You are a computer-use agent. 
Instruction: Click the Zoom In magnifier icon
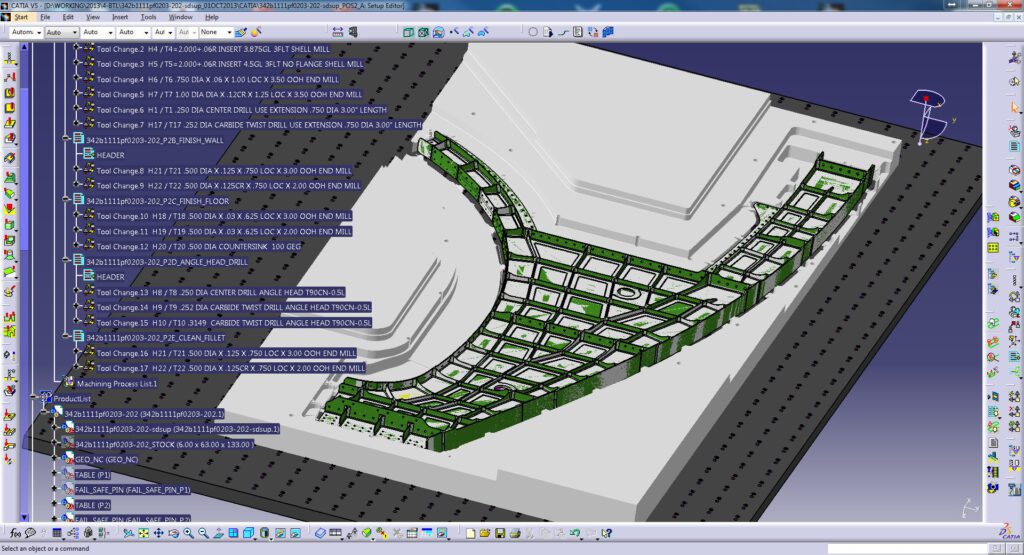(189, 533)
